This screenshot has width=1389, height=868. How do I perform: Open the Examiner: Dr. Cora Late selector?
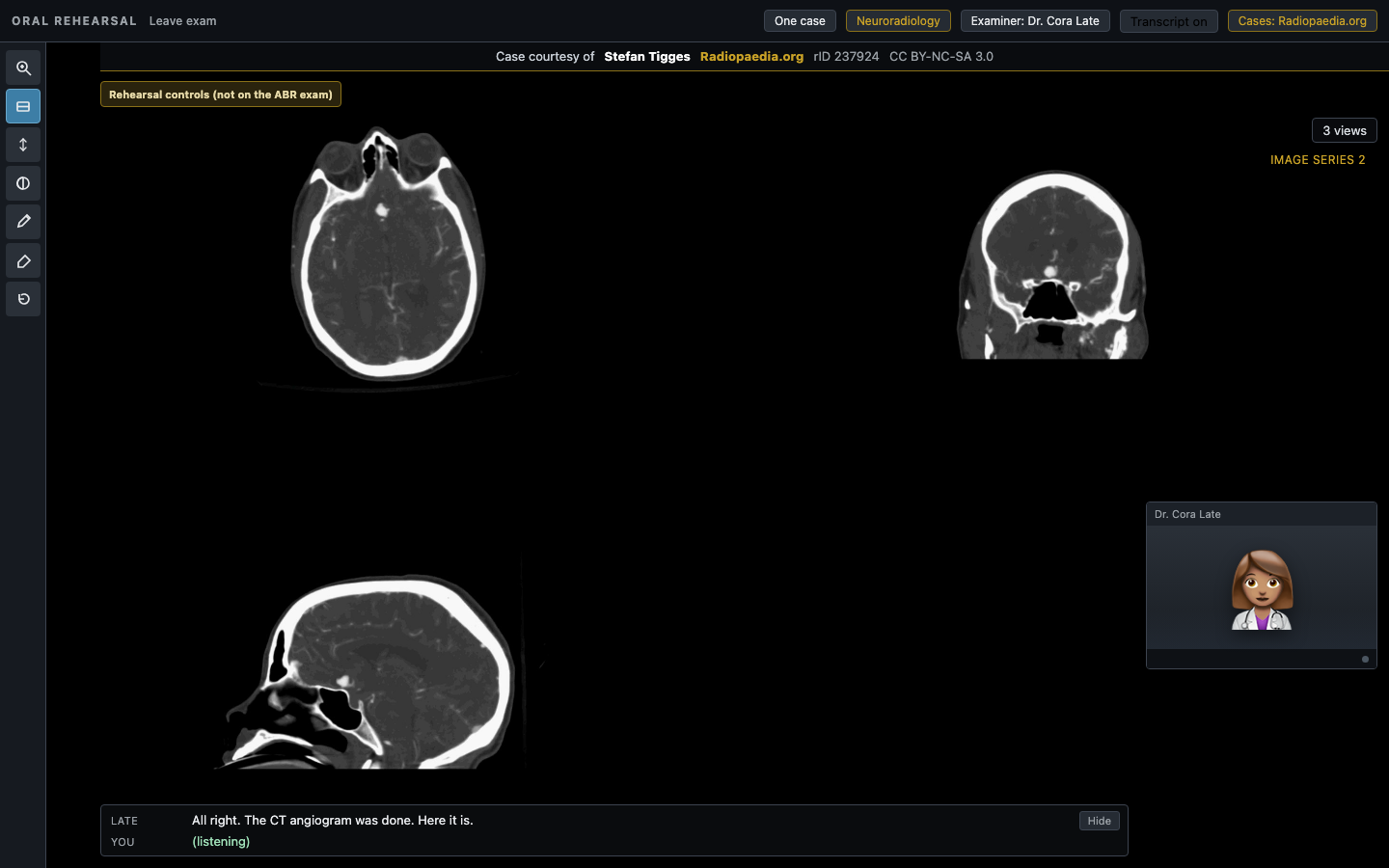pyautogui.click(x=1035, y=21)
